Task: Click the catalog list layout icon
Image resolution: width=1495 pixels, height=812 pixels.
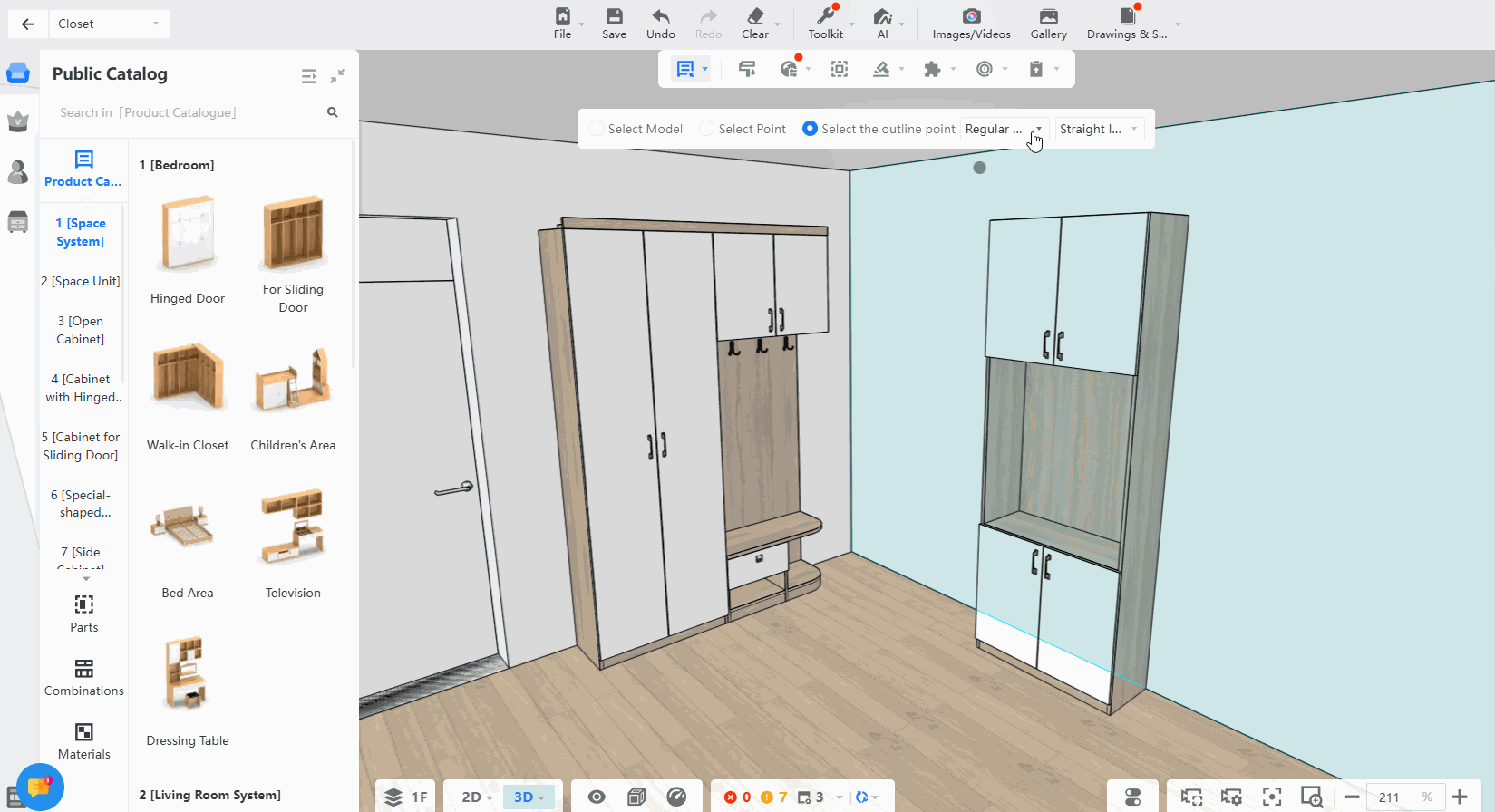Action: pyautogui.click(x=309, y=76)
